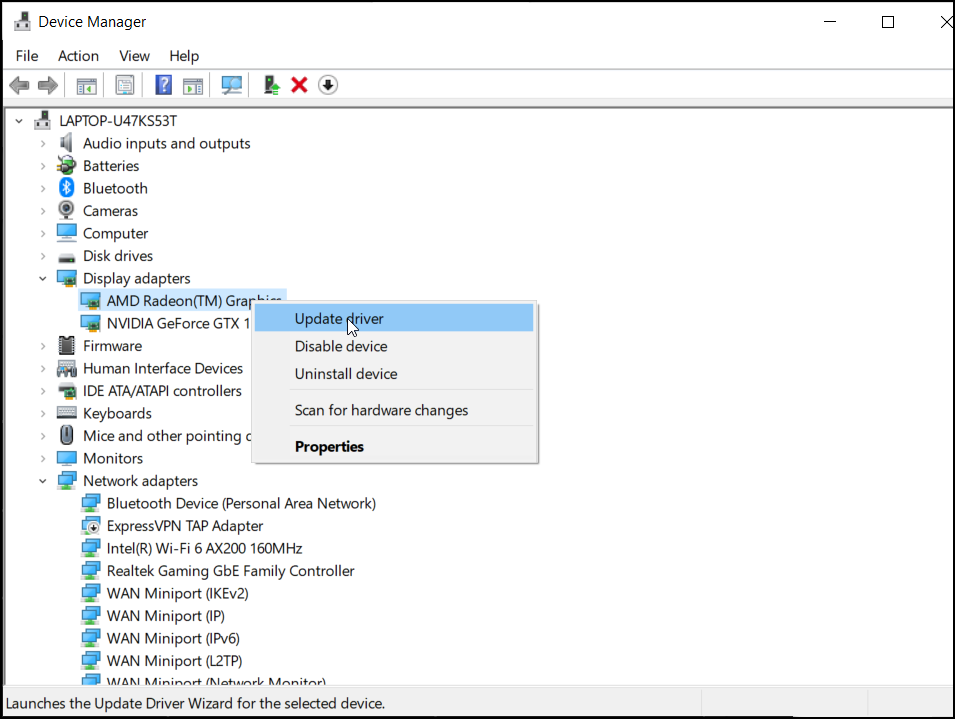Open the Help question mark toolbar icon
This screenshot has width=955, height=719.
(x=163, y=85)
